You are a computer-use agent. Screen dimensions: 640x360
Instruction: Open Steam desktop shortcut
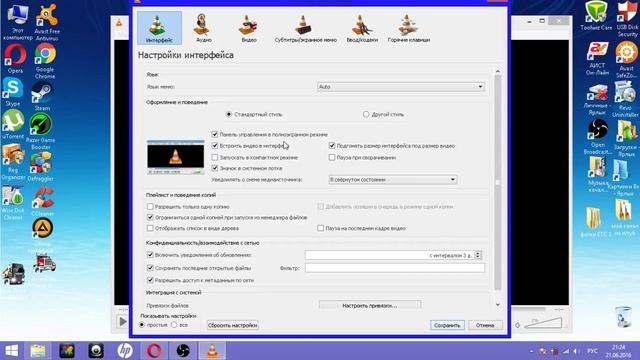coord(42,97)
